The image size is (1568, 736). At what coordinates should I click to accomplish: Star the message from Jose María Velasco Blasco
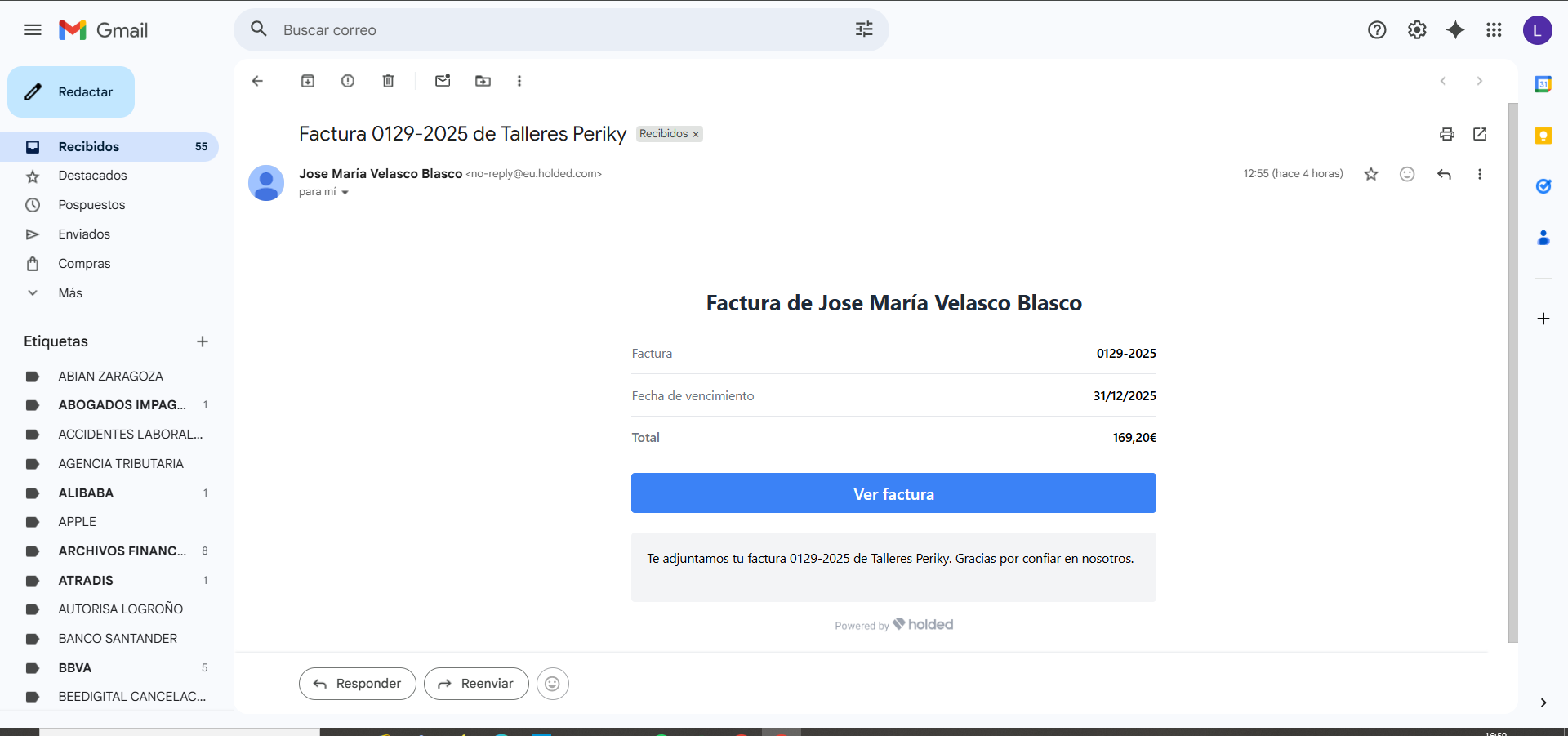[x=1371, y=174]
